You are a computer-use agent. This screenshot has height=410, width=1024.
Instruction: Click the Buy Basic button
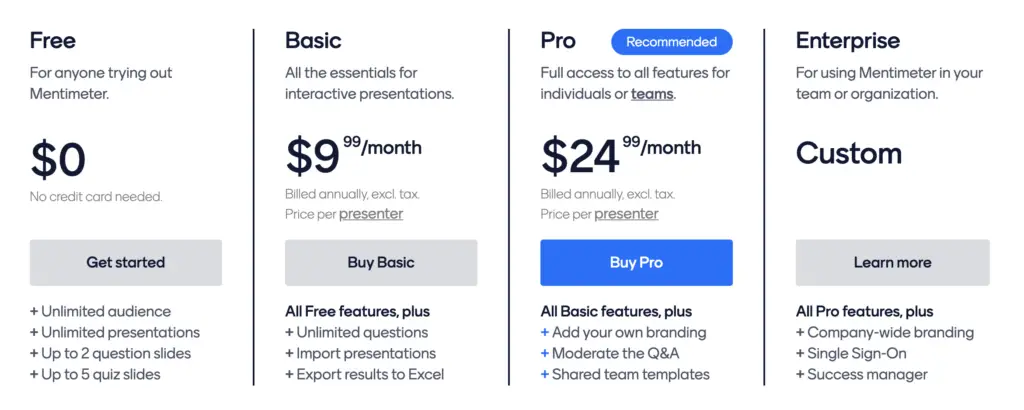click(x=381, y=262)
